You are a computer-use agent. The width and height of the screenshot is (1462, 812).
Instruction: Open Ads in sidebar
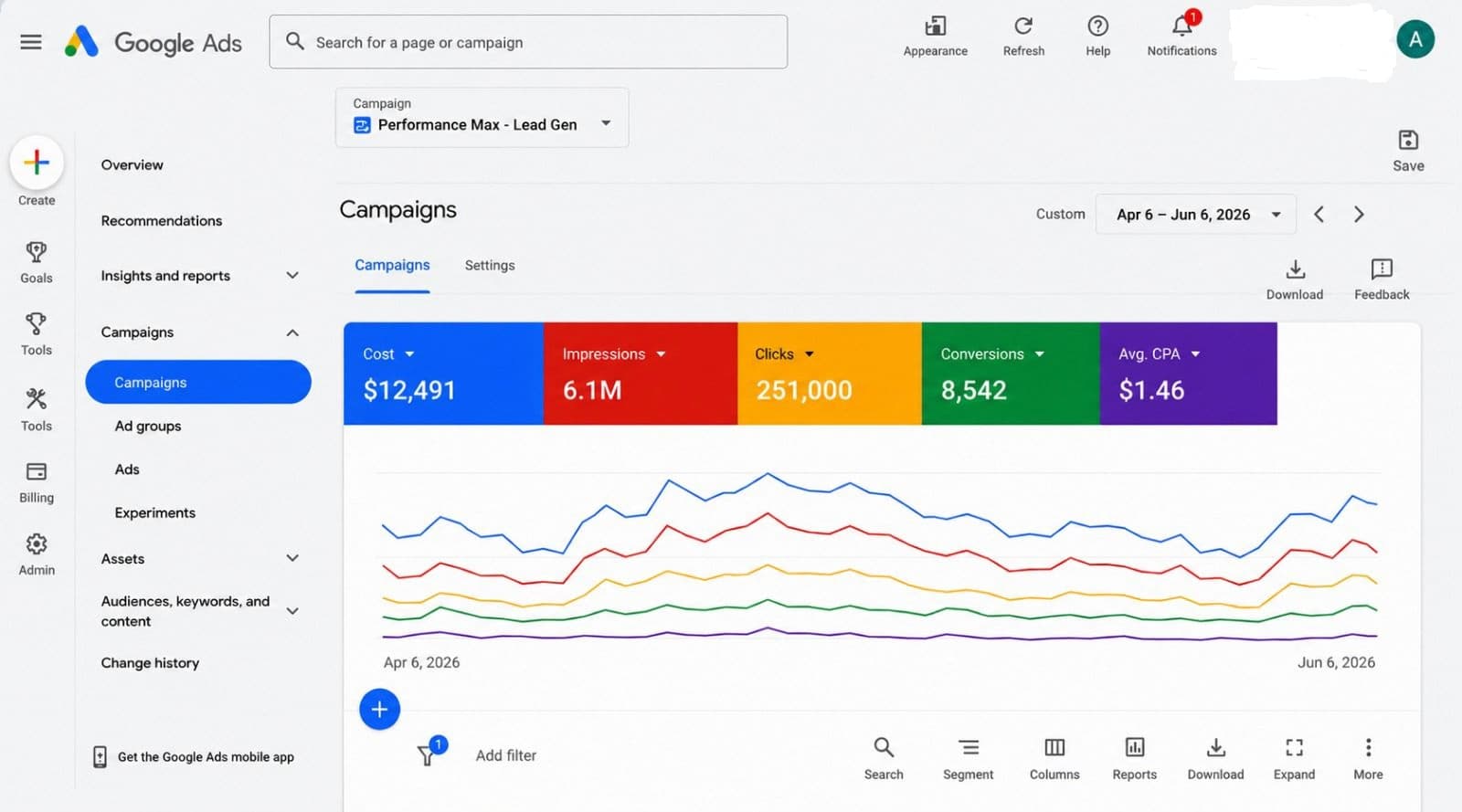[127, 469]
